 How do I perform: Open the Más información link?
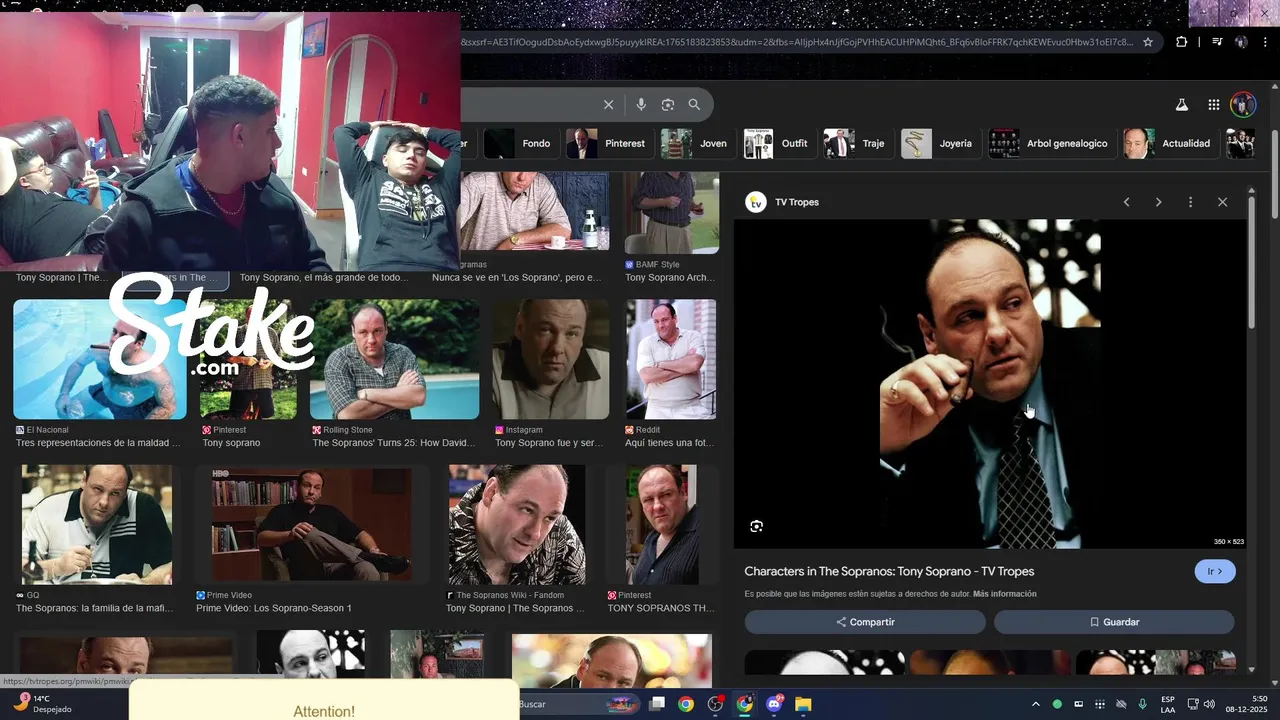(x=1005, y=594)
